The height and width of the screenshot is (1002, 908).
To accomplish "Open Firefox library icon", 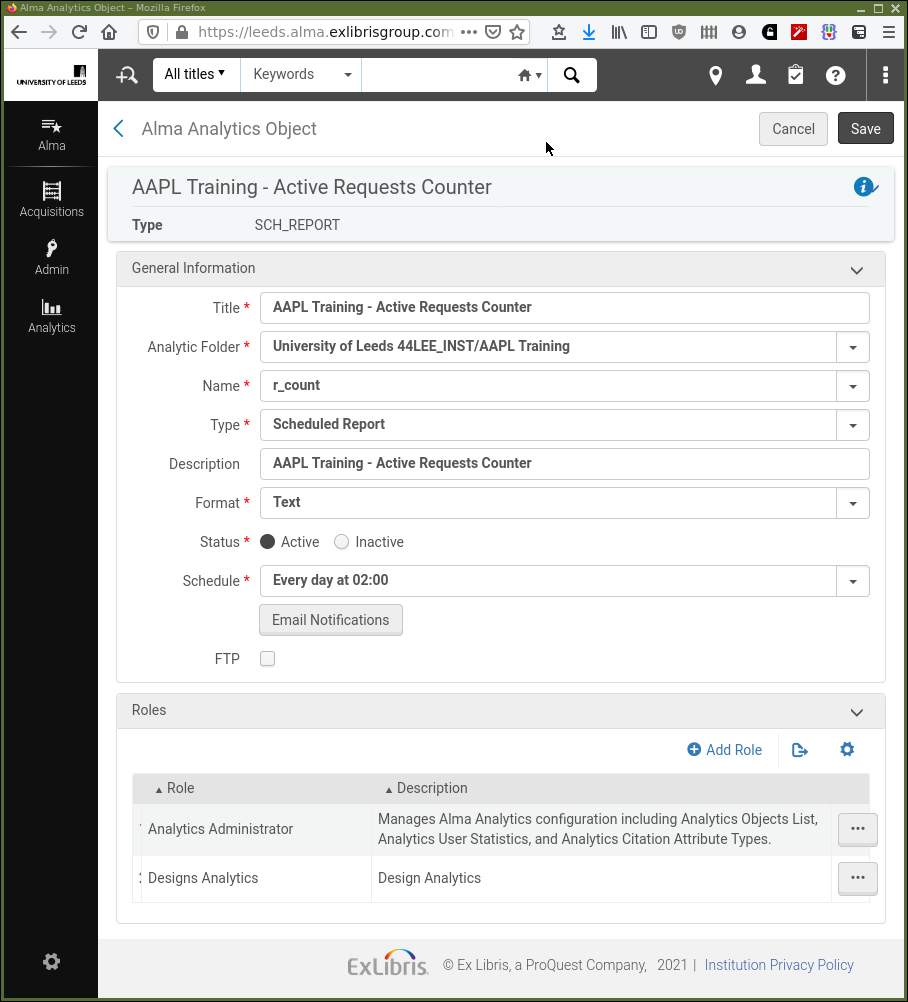I will (619, 32).
